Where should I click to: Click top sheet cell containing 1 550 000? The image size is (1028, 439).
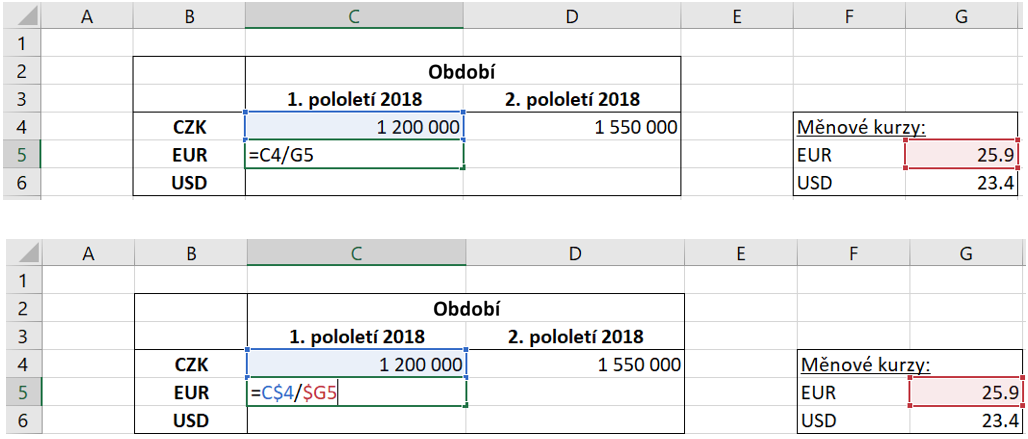pos(573,127)
